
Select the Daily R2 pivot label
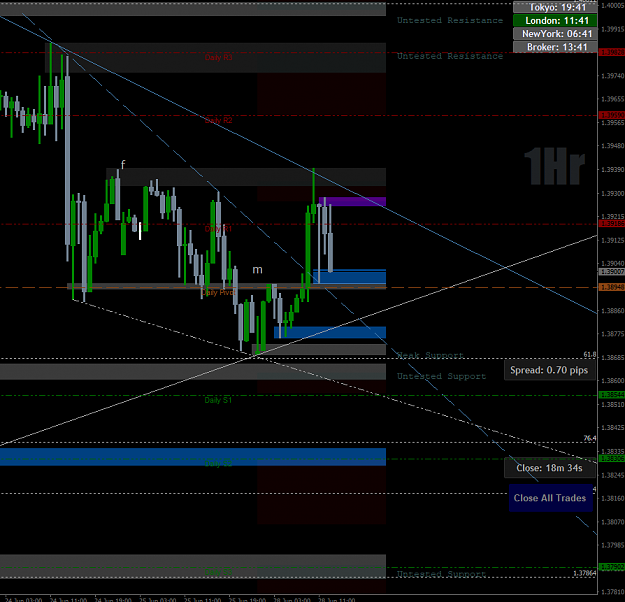coord(218,120)
